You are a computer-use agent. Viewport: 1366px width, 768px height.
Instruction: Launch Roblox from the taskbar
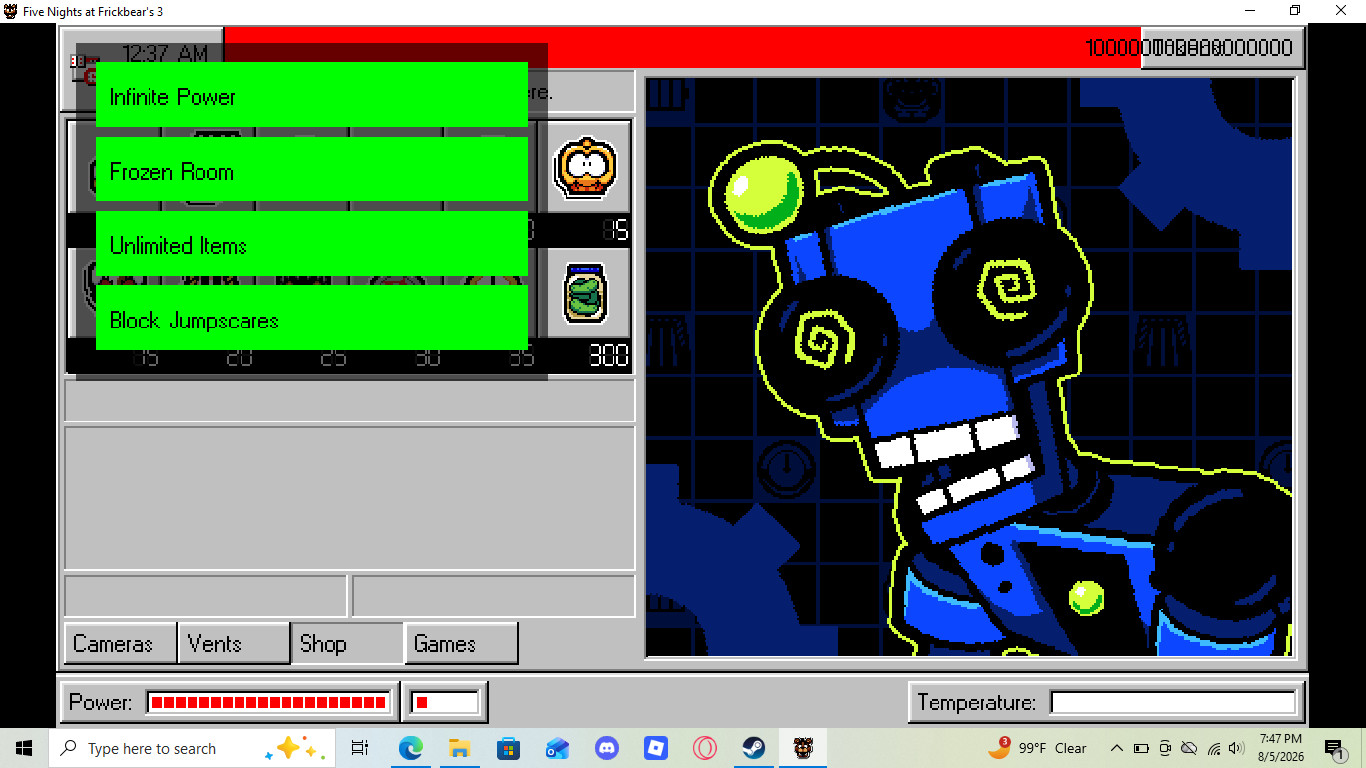click(x=655, y=748)
